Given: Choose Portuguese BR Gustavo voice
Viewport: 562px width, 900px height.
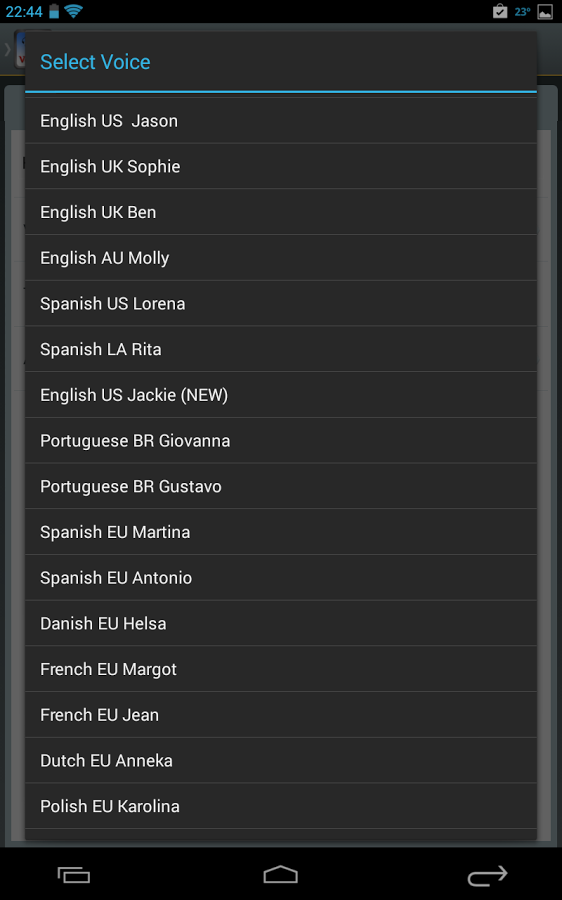Looking at the screenshot, I should coord(281,486).
